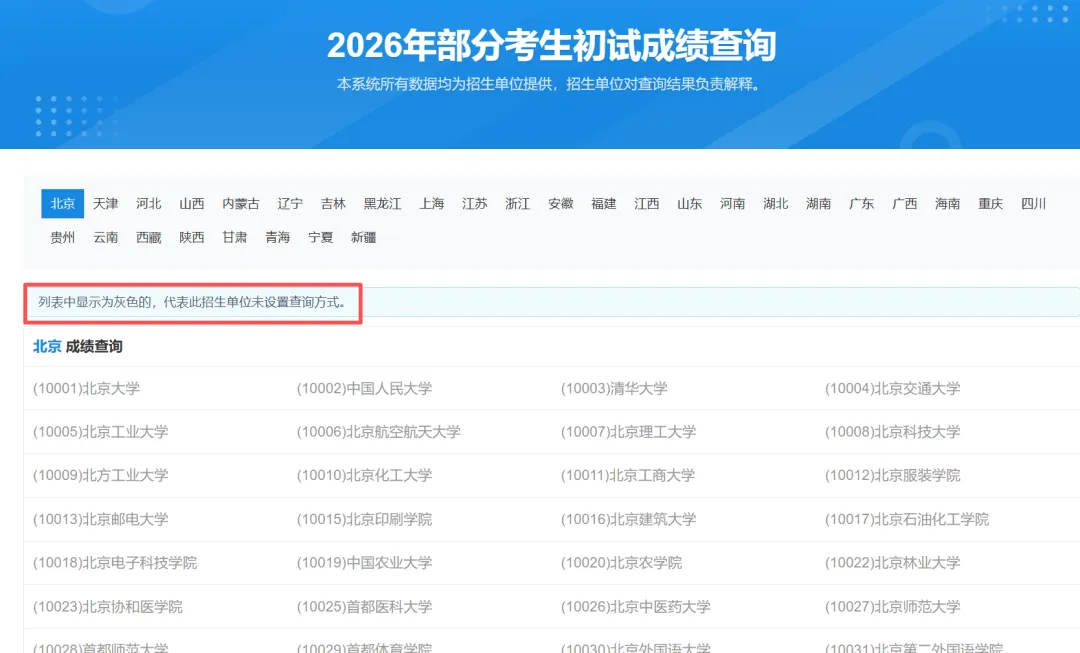Select the 黑龙江 tab
1080x653 pixels.
382,204
